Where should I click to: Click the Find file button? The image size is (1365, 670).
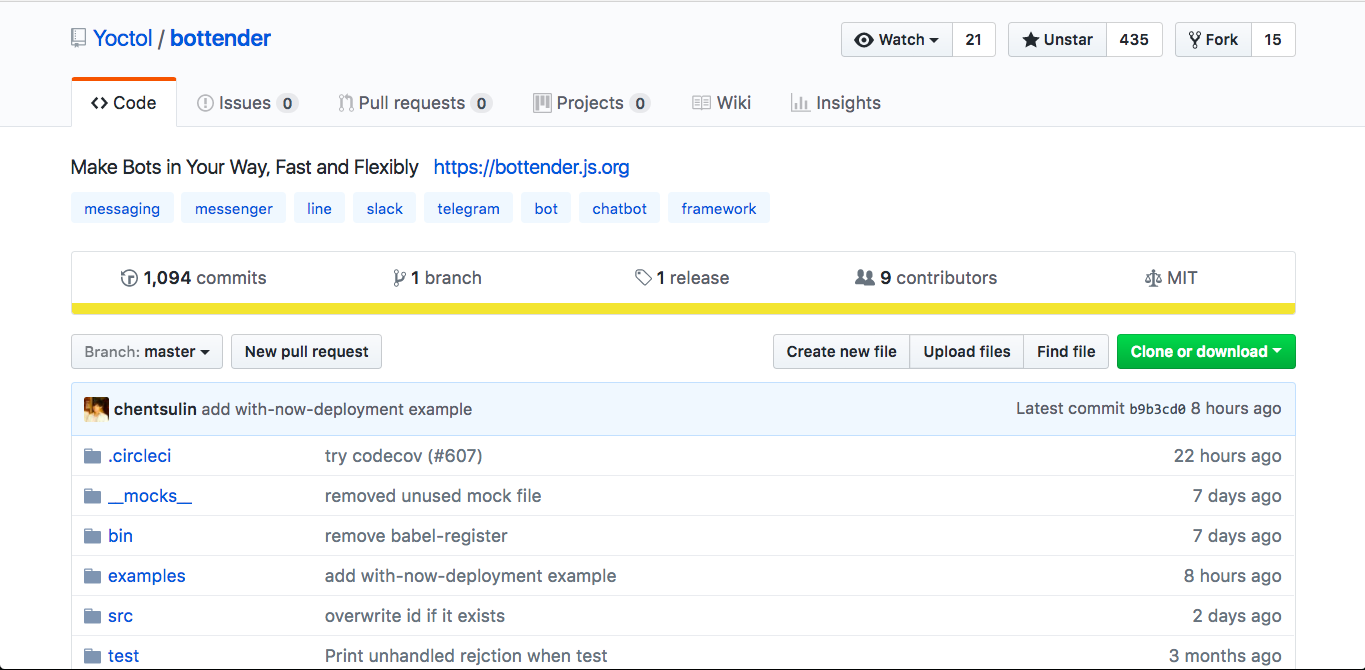[1066, 352]
